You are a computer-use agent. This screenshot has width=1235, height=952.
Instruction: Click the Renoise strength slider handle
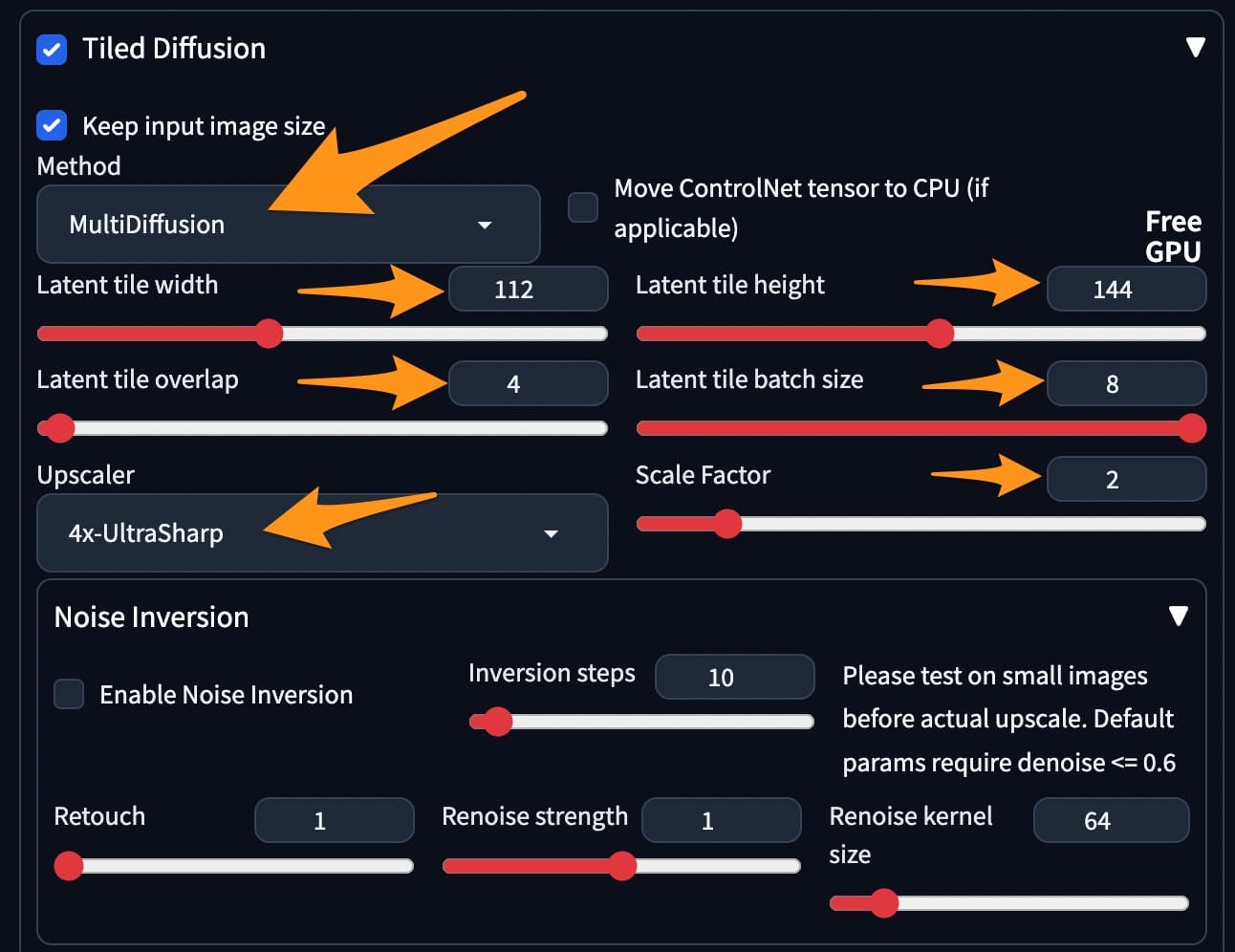(x=622, y=866)
